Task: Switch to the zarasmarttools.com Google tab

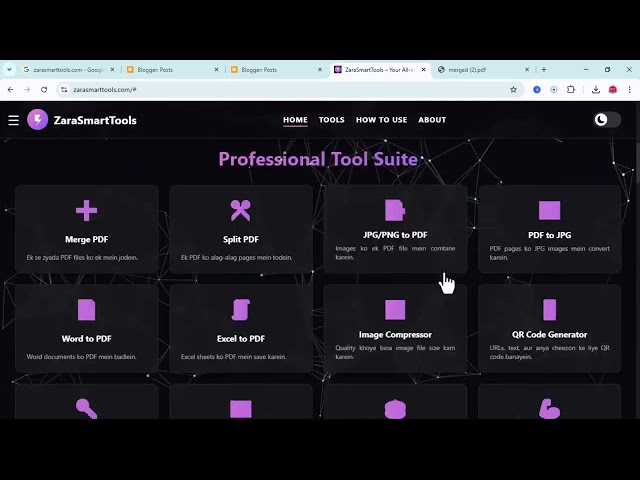Action: pyautogui.click(x=69, y=70)
